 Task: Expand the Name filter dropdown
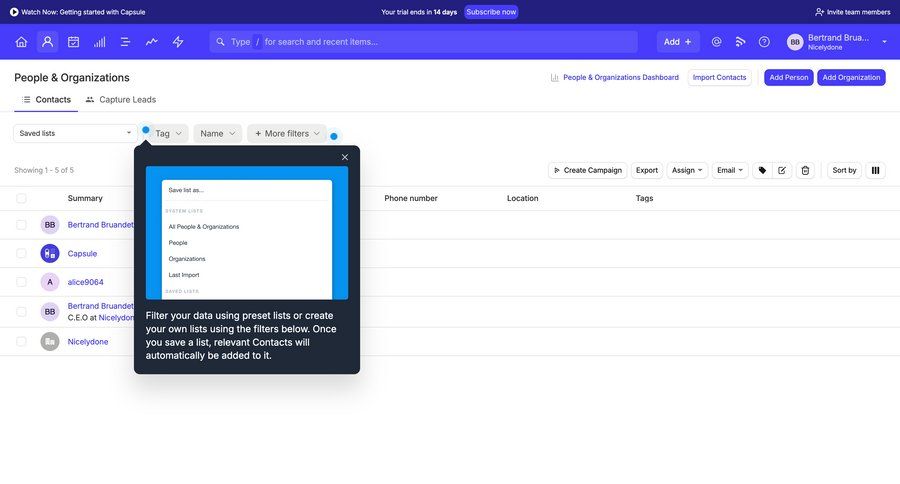218,133
